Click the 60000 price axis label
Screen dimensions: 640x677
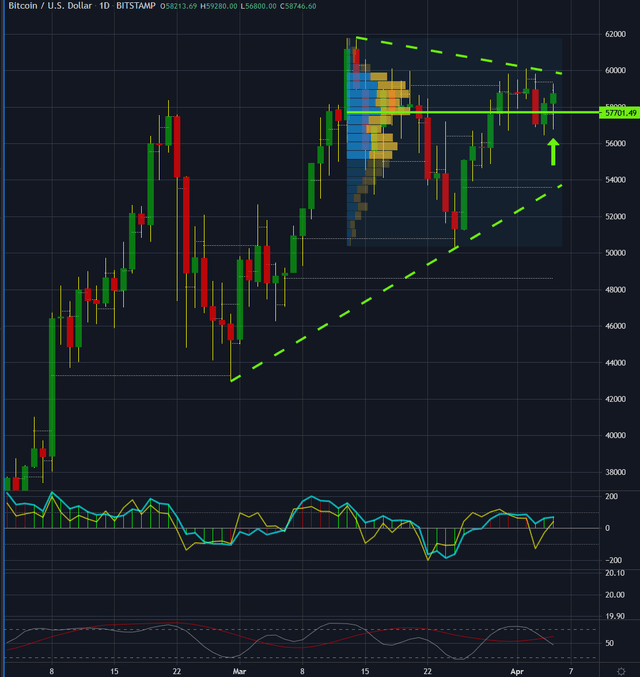615,70
